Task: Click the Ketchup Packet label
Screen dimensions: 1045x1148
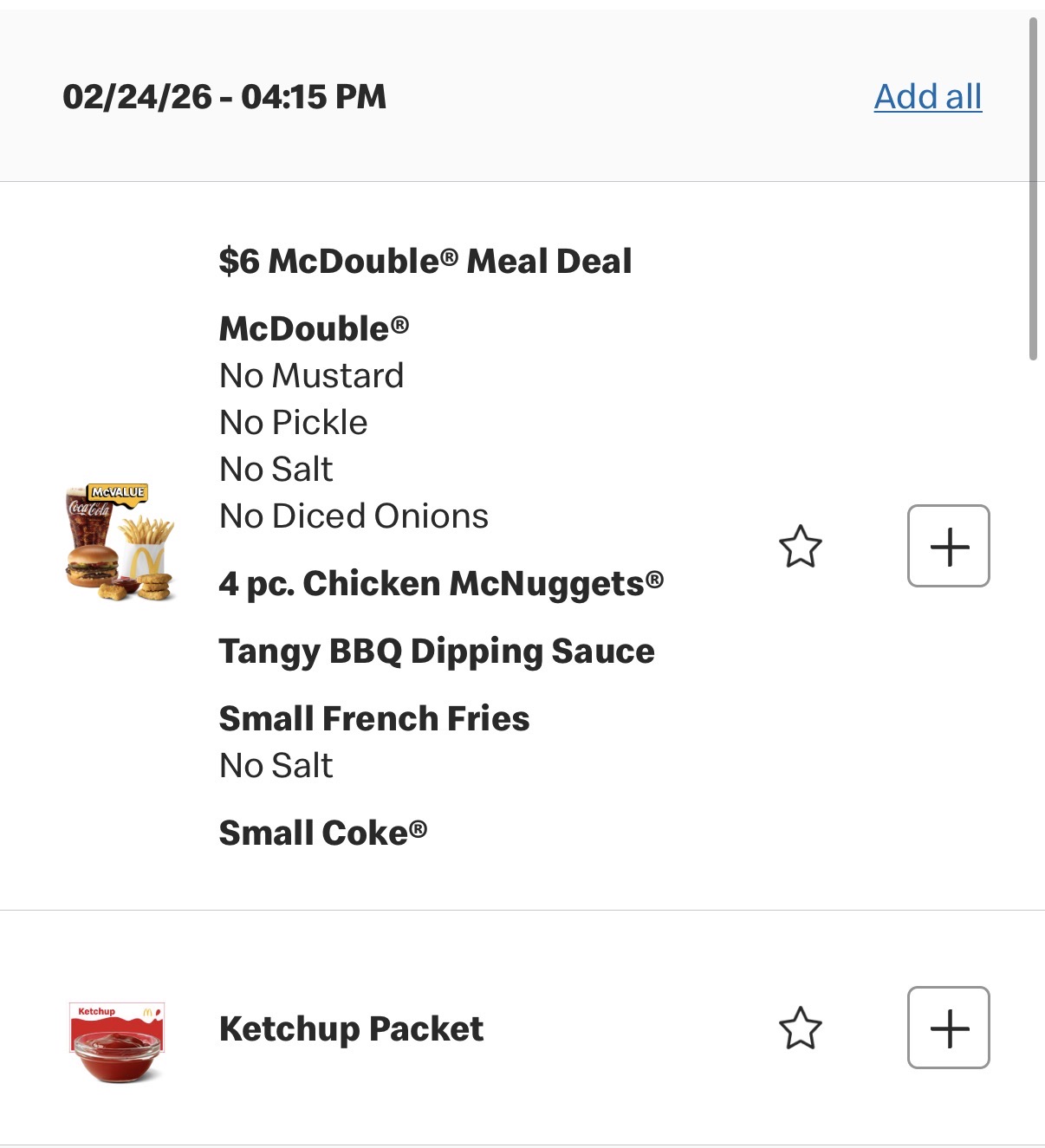Action: click(x=351, y=1029)
